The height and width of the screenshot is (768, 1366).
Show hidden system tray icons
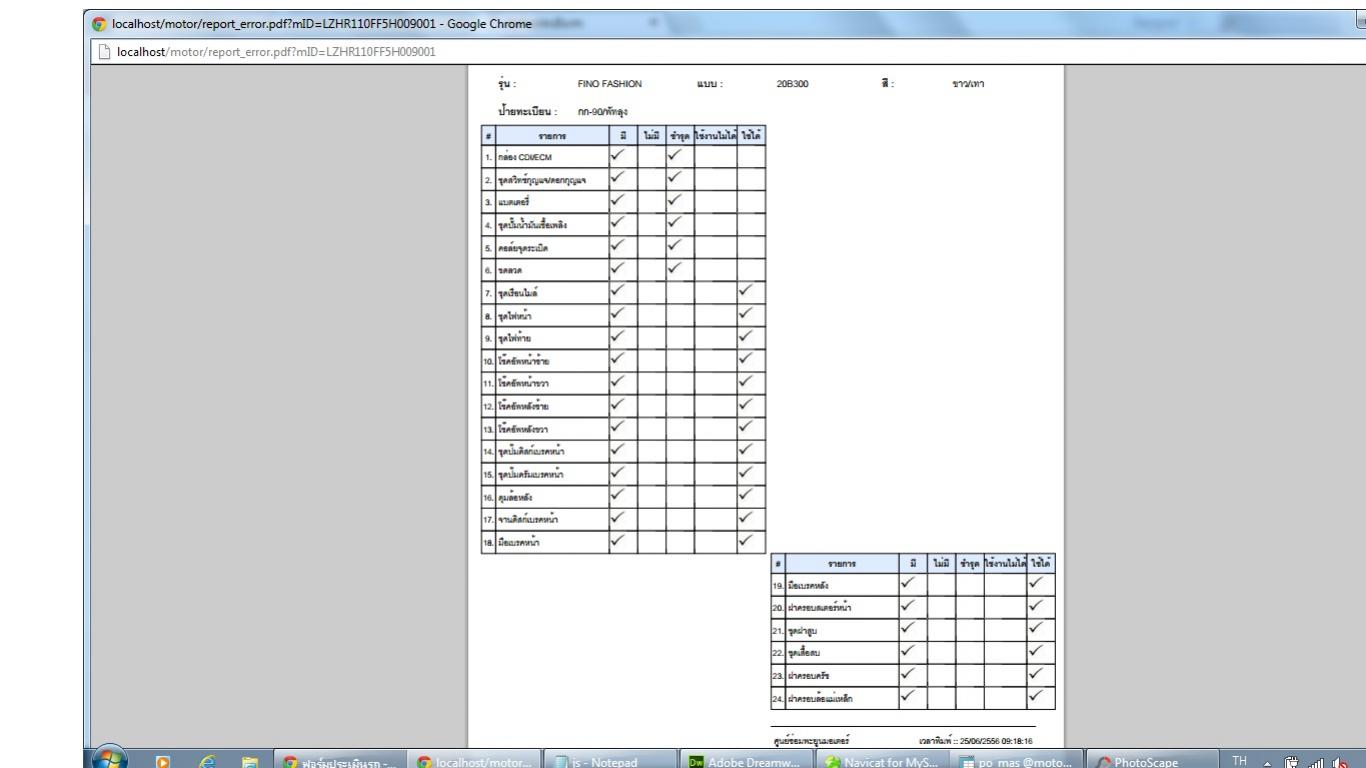[x=1268, y=762]
